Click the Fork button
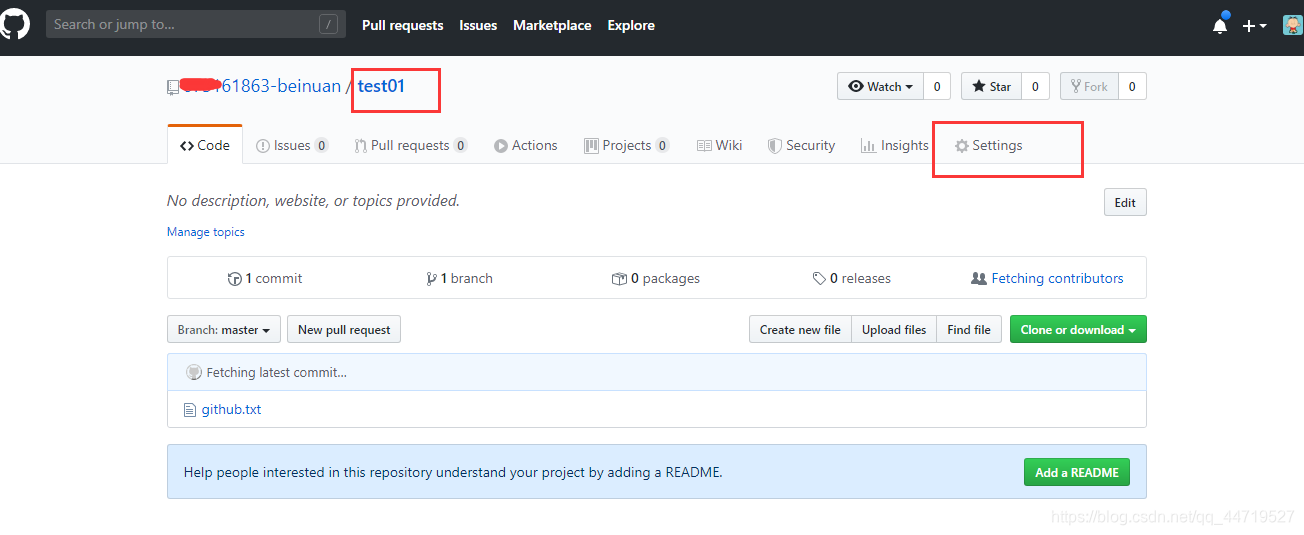1304x535 pixels. point(1089,87)
